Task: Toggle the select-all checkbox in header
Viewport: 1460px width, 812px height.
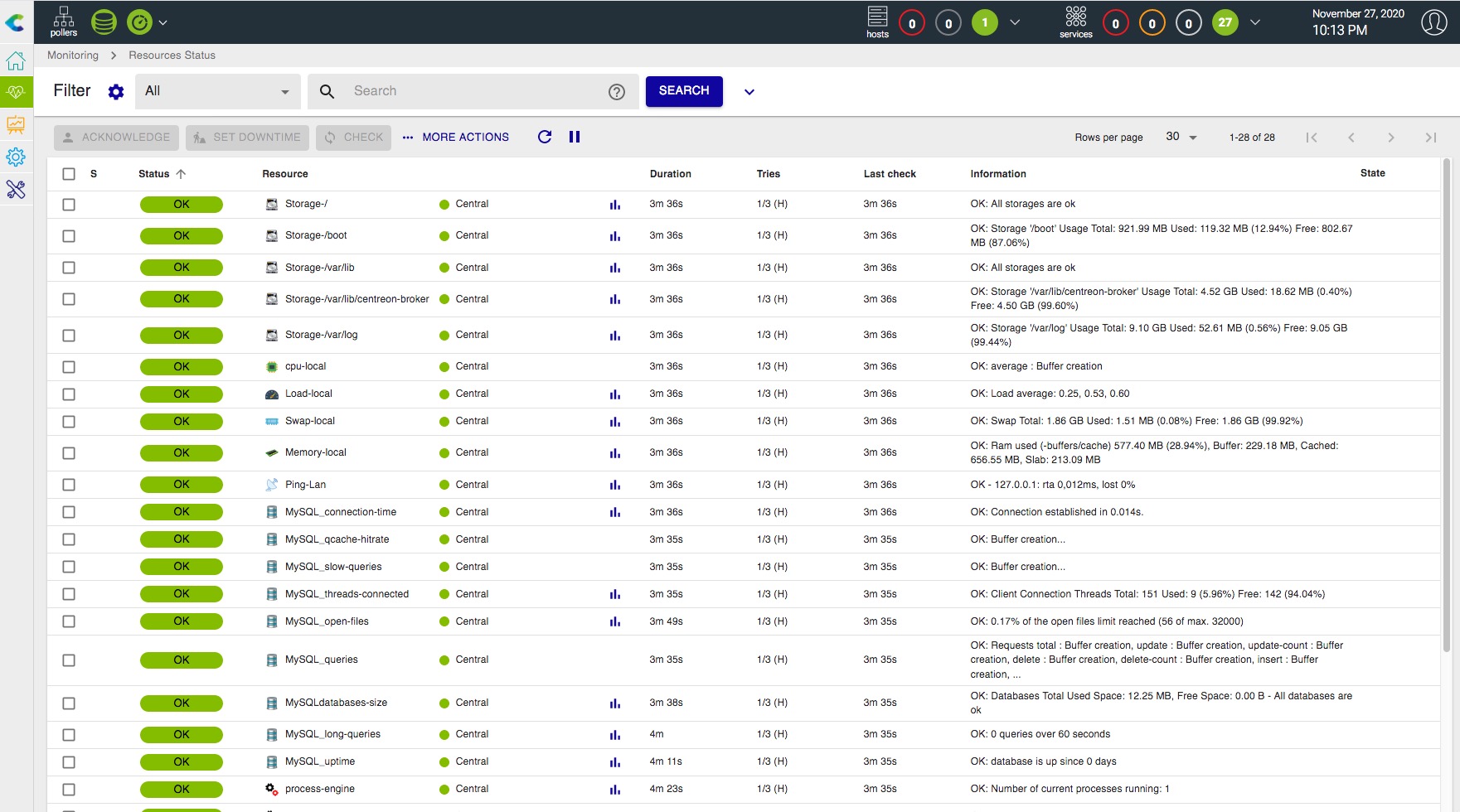Action: pyautogui.click(x=69, y=174)
